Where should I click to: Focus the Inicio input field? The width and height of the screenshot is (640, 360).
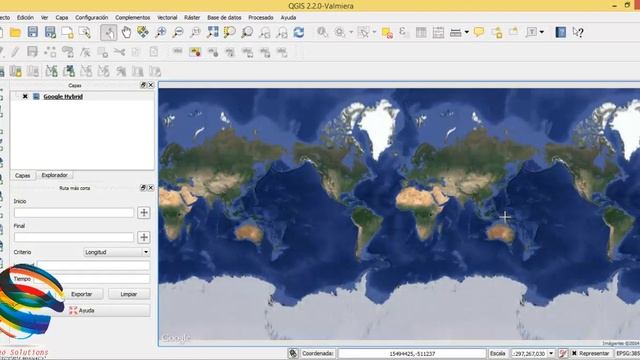(74, 213)
